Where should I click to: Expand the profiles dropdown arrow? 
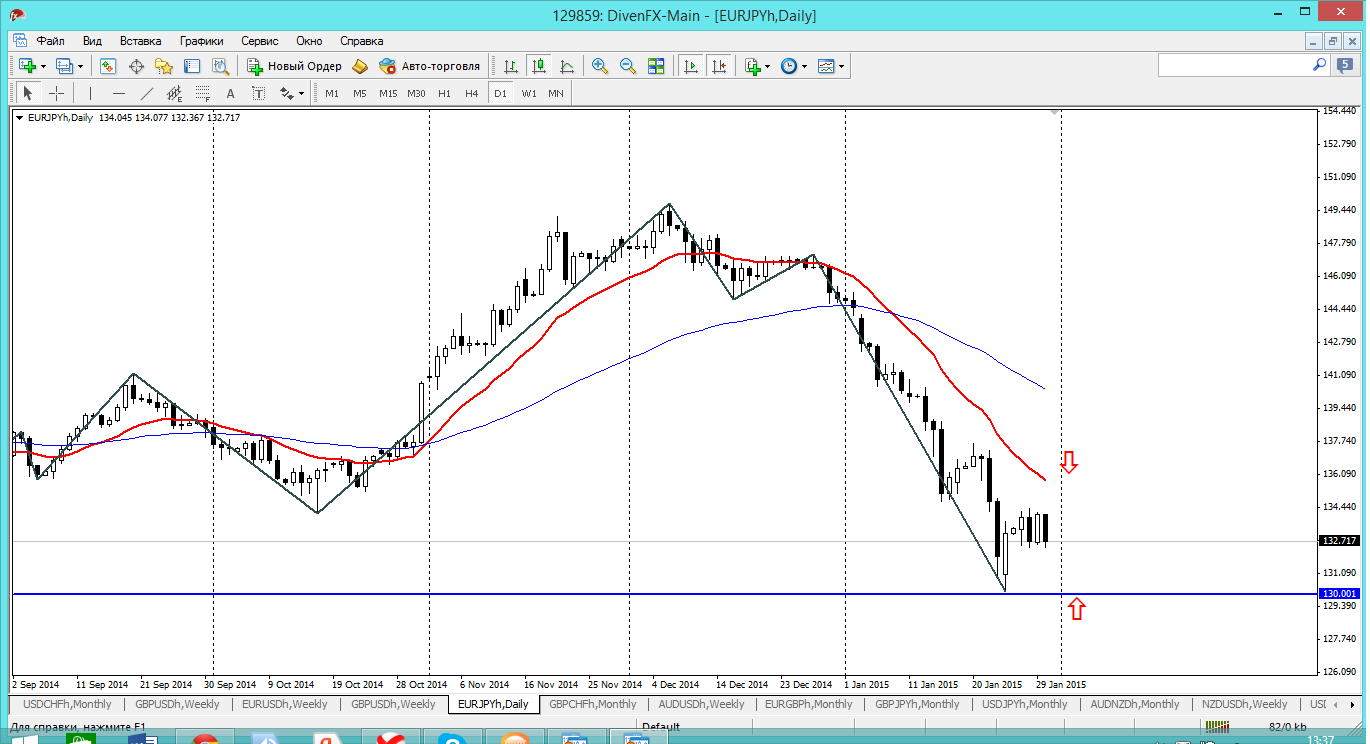[x=81, y=67]
